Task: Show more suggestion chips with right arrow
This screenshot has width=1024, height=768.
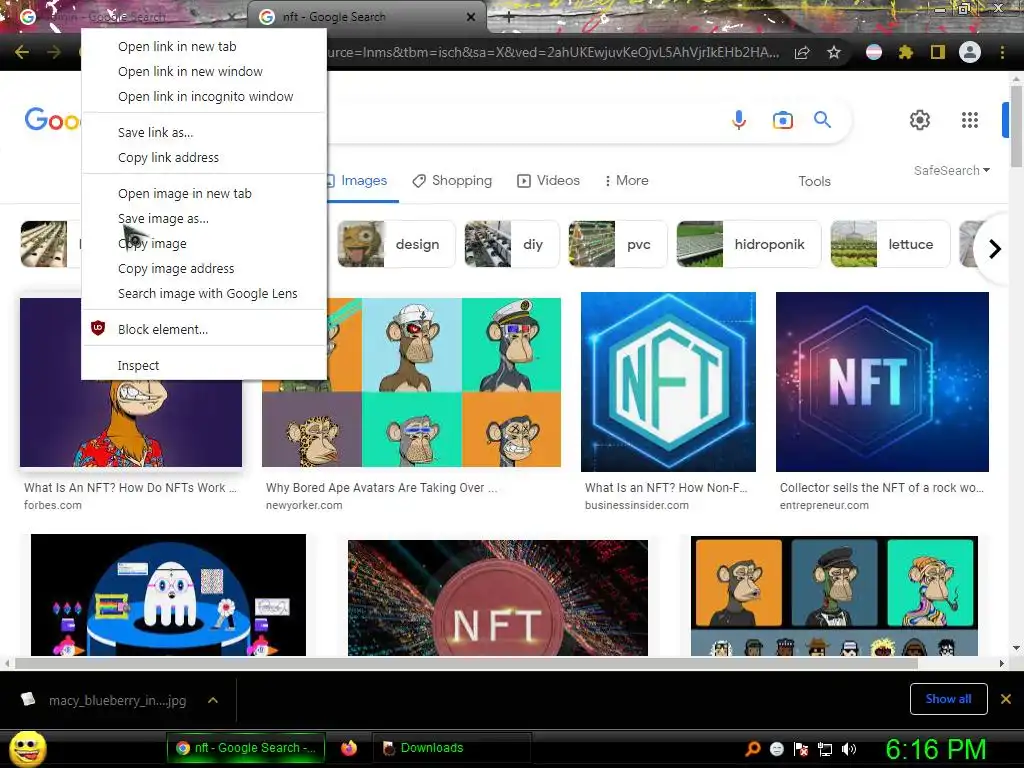Action: tap(994, 249)
